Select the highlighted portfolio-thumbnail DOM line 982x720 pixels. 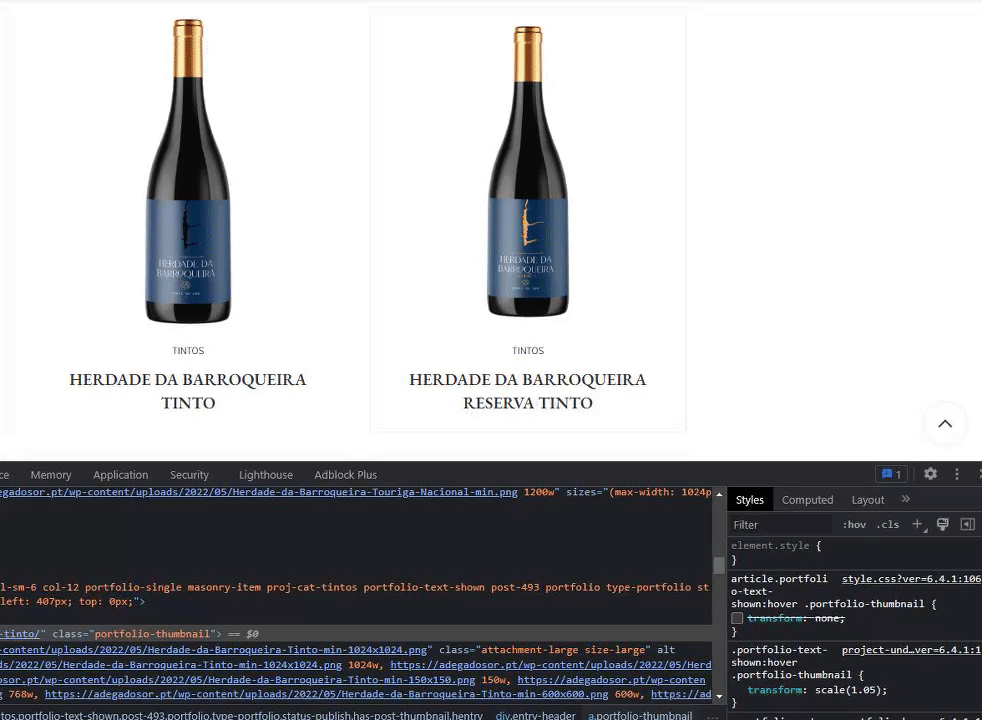356,634
